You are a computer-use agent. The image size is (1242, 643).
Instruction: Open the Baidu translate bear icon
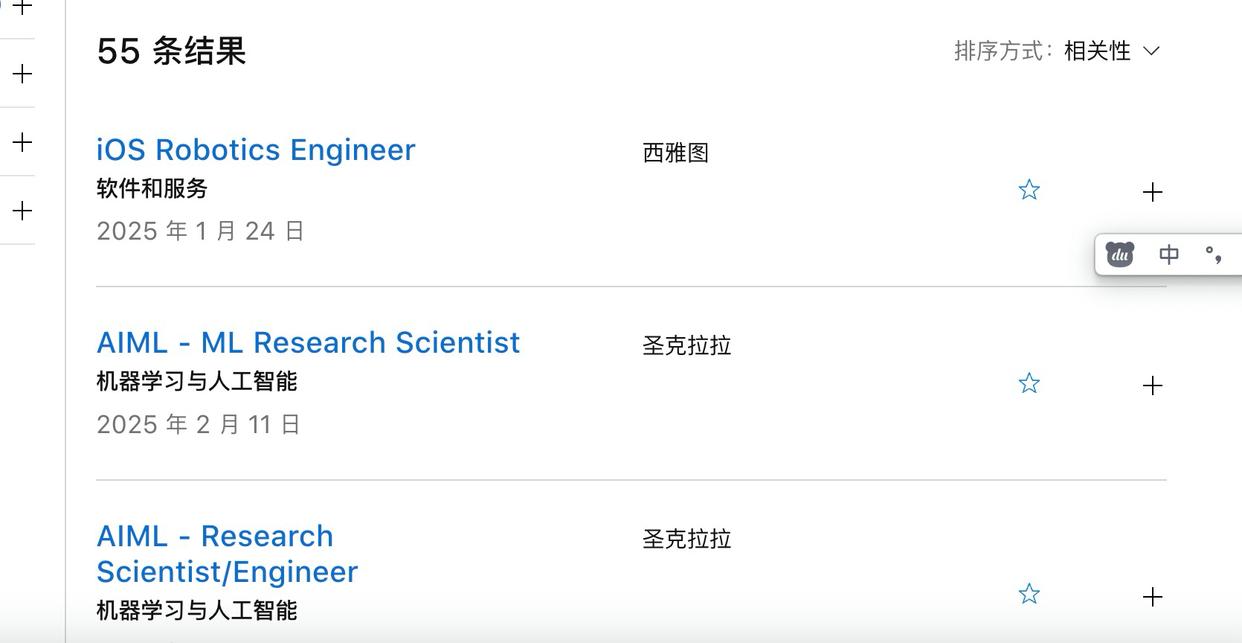(1120, 254)
